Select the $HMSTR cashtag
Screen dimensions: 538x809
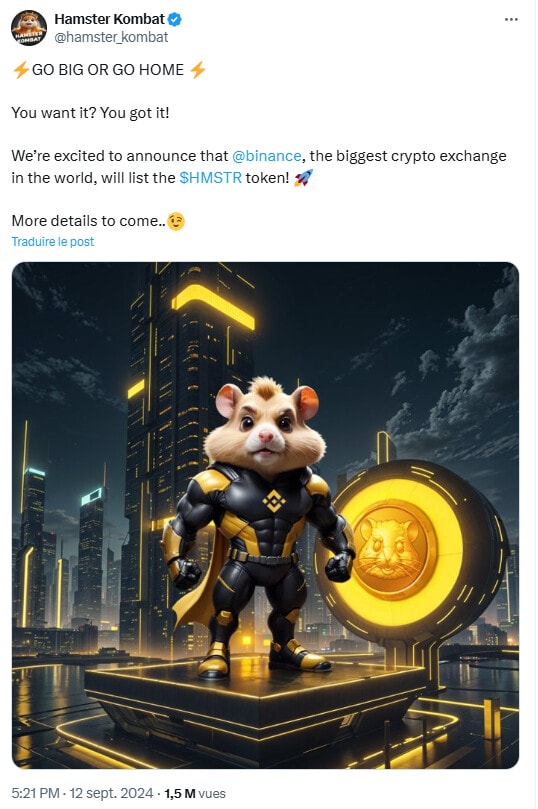click(210, 177)
